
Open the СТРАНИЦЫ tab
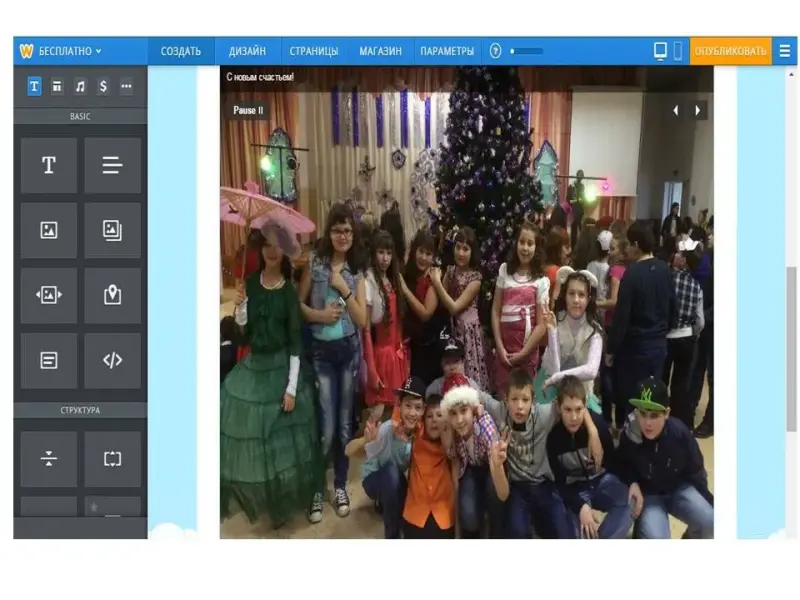coord(314,51)
